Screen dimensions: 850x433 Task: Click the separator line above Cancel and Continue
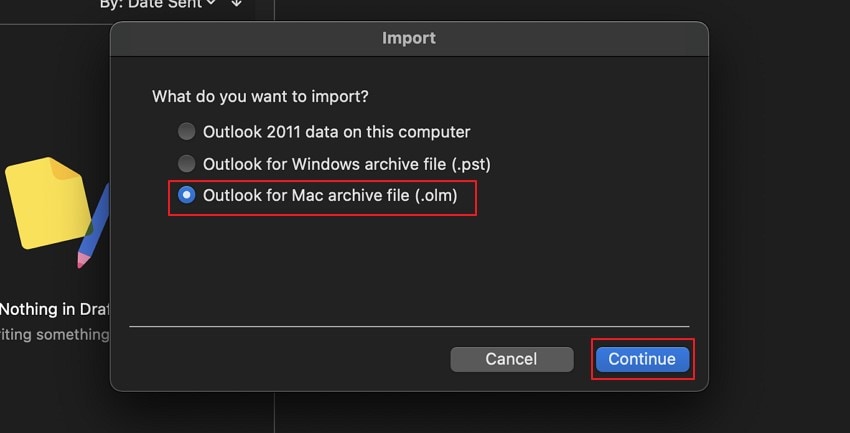(x=409, y=326)
